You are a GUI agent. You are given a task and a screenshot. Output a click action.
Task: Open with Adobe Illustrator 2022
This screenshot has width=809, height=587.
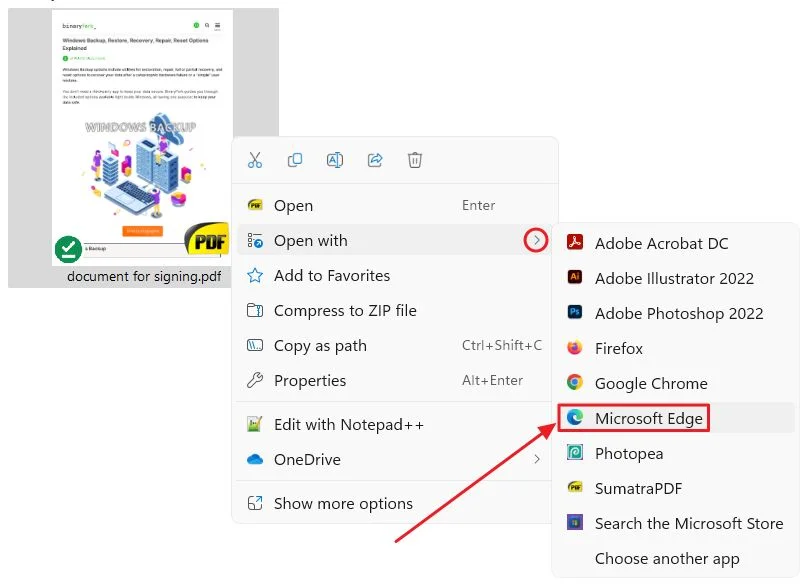click(x=676, y=278)
